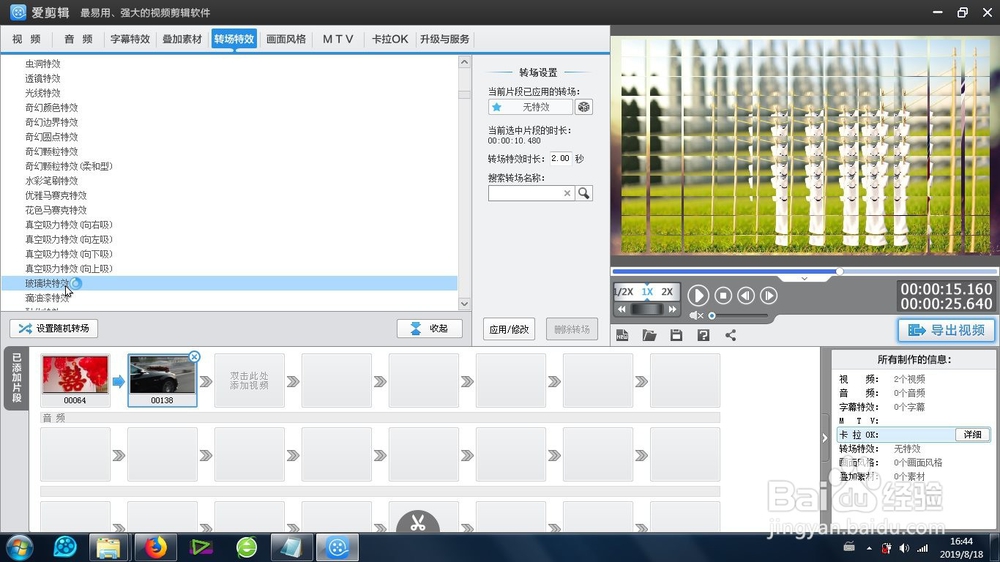Create a new project with the new icon
This screenshot has height=562, width=1000.
tap(622, 336)
